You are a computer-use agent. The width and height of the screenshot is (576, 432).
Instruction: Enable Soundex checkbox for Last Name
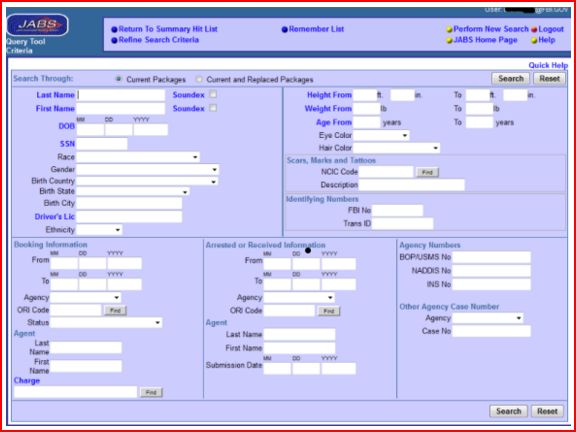pyautogui.click(x=213, y=94)
